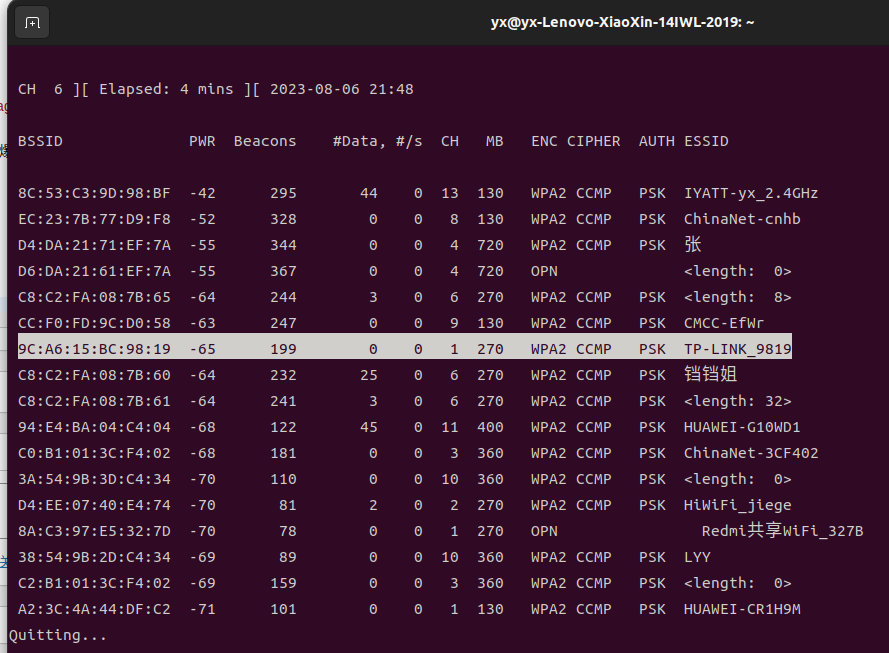
Task: Select BSSID C8:C2:FA:08:7B:65
Action: (x=94, y=298)
